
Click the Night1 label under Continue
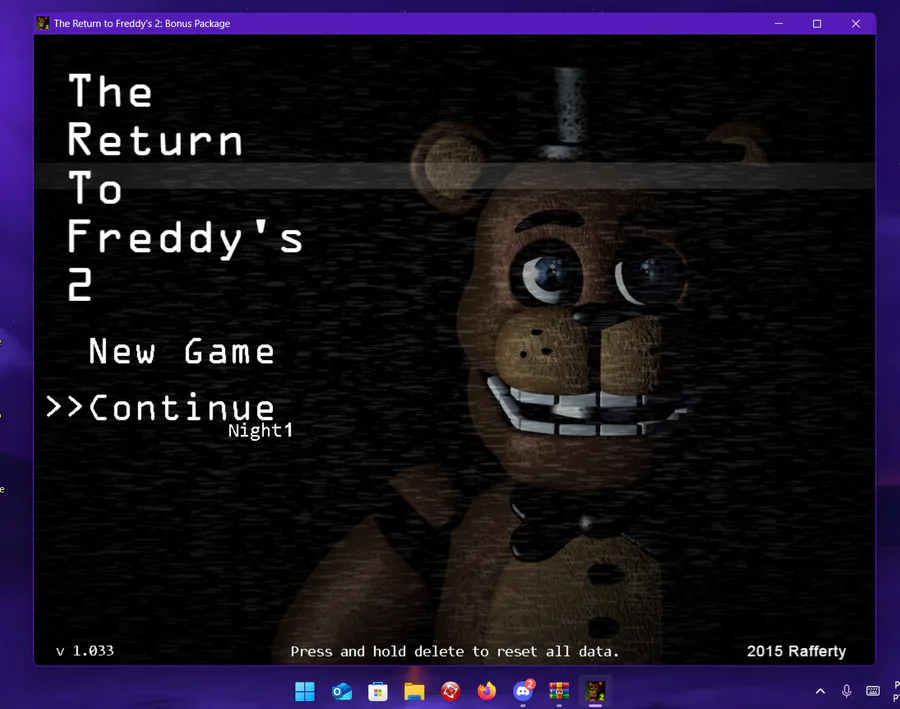[261, 430]
